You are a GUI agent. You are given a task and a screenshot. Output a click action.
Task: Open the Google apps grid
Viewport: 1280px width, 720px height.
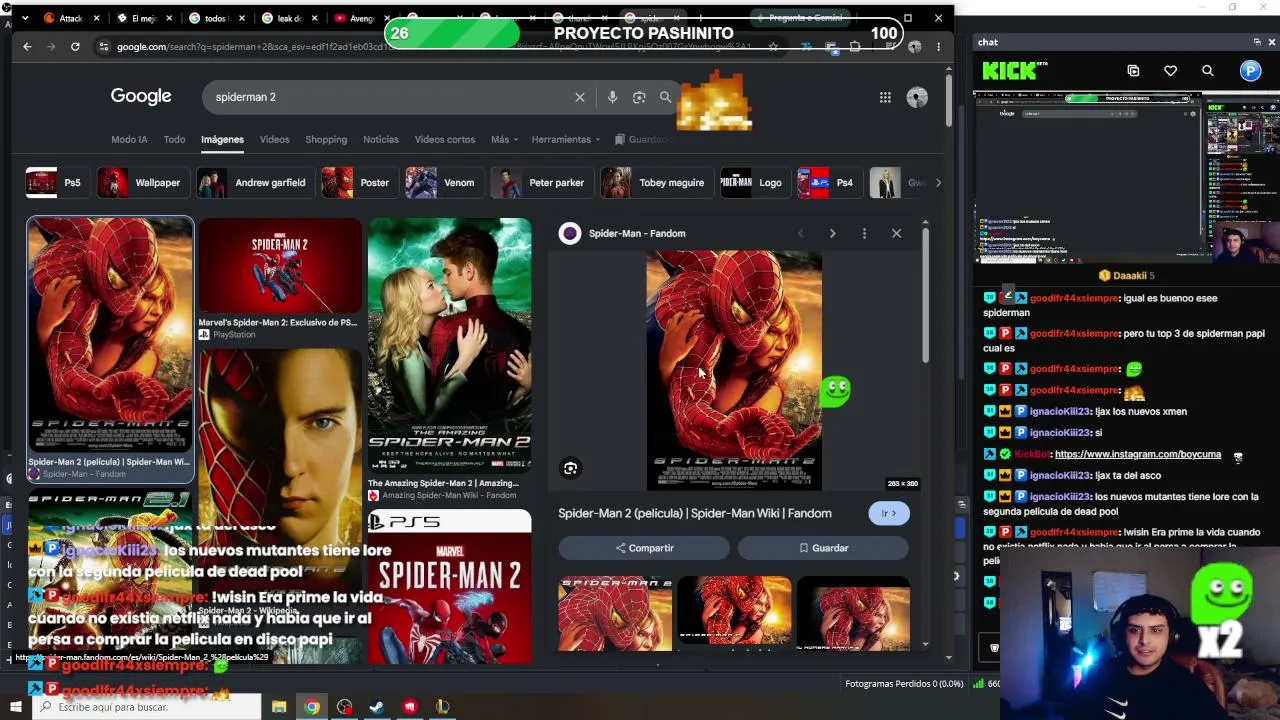[885, 97]
